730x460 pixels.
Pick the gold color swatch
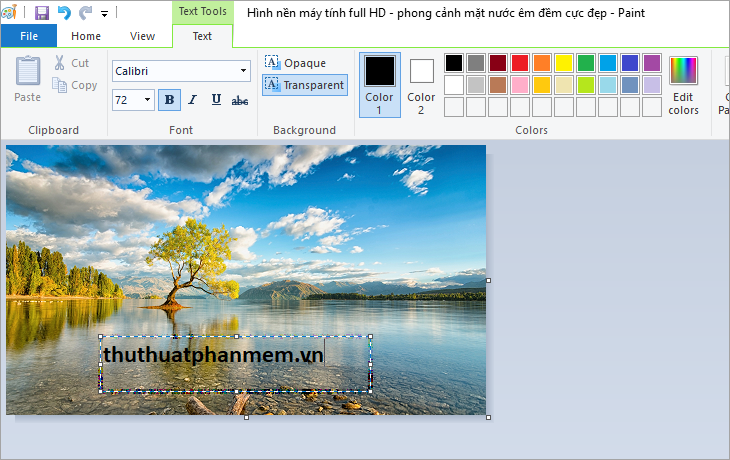pos(541,85)
